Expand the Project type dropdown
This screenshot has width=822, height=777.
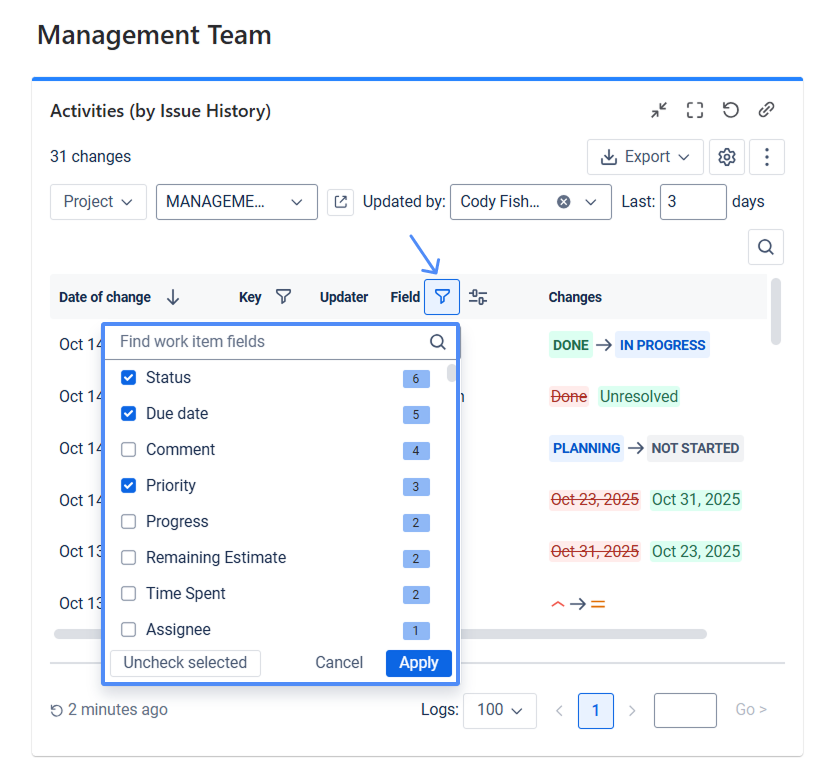pyautogui.click(x=98, y=202)
